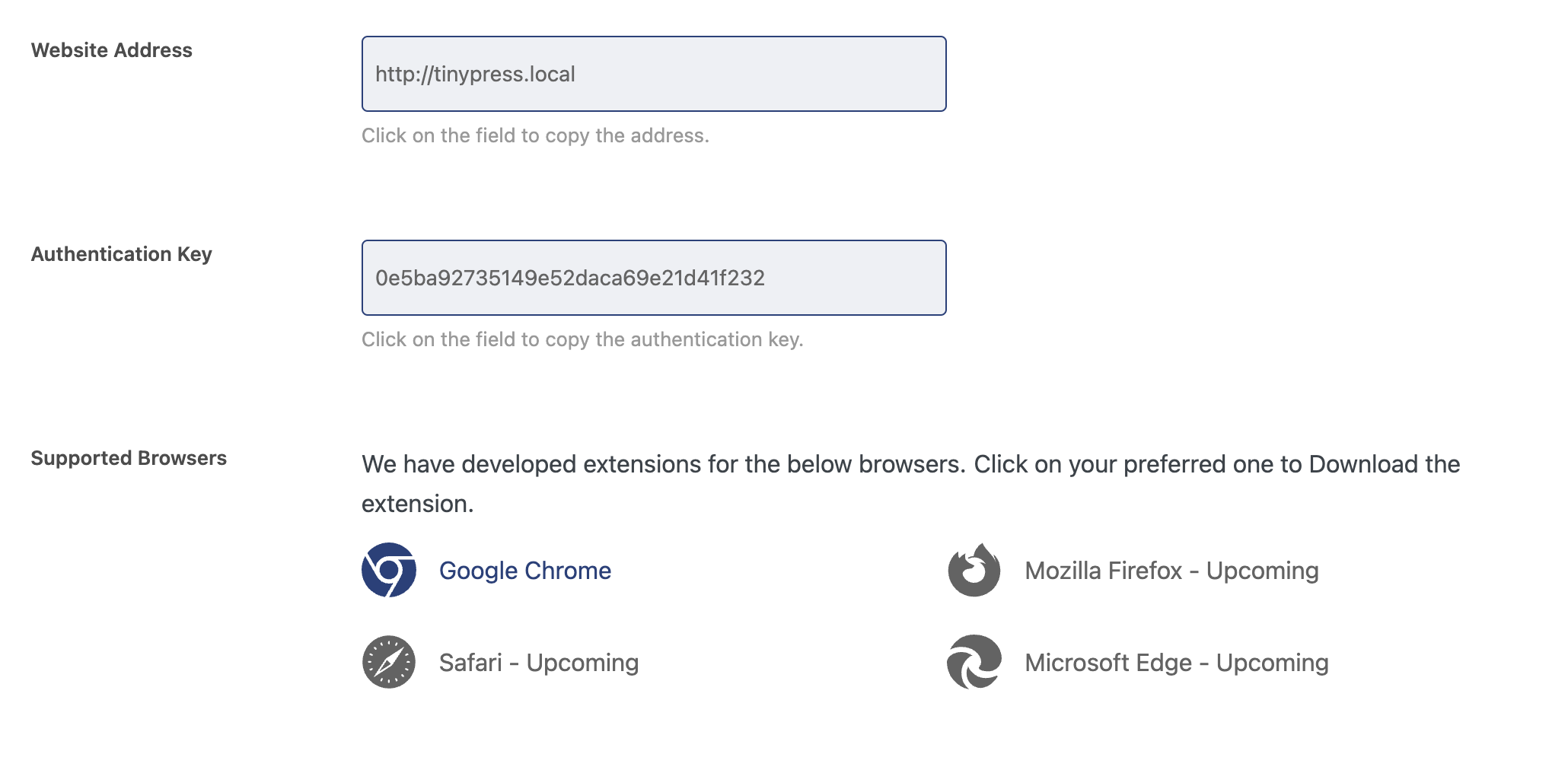Image resolution: width=1568 pixels, height=770 pixels.
Task: Copy the website address from its field
Action: (654, 74)
